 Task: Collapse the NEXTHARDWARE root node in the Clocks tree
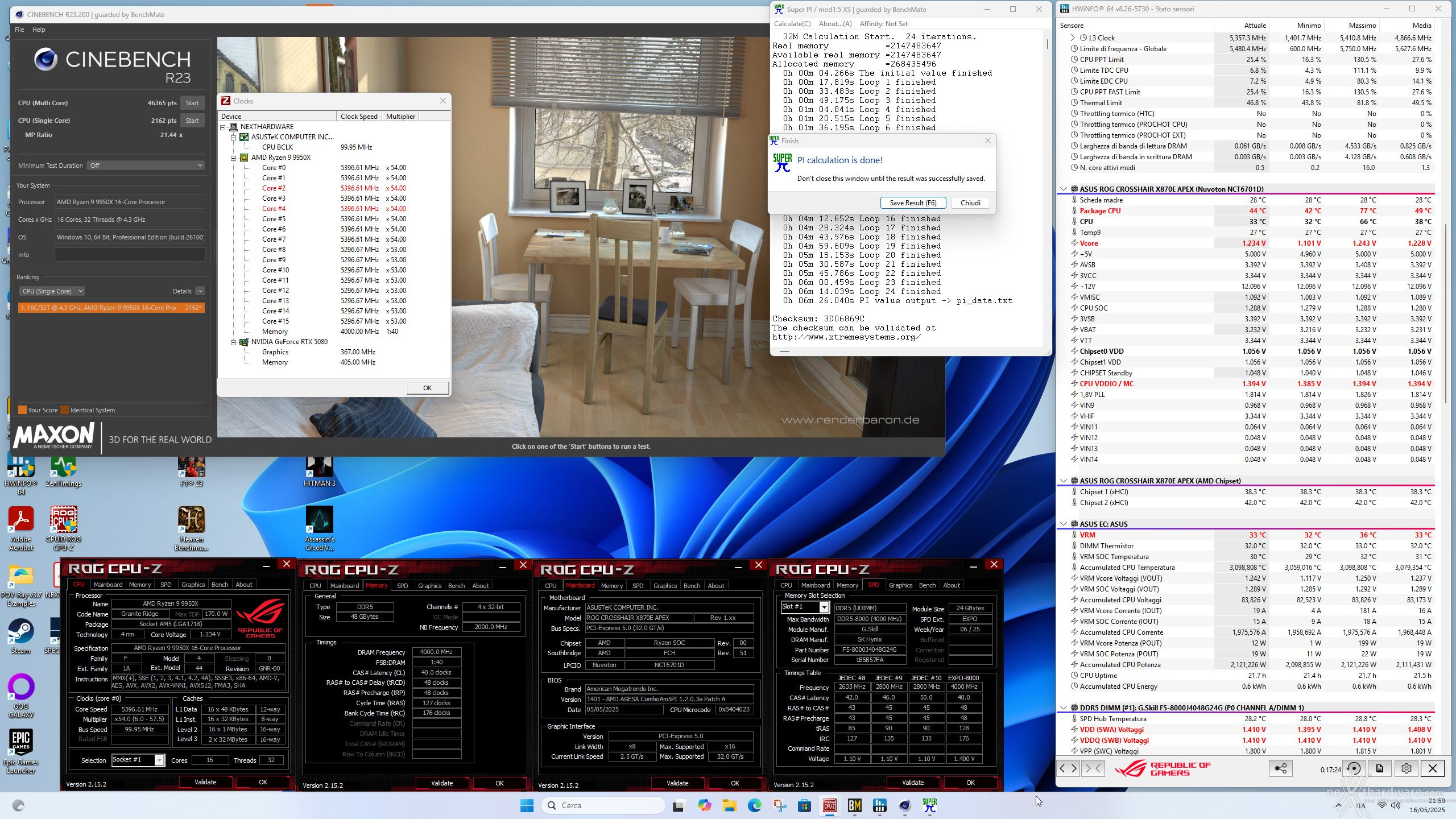(x=224, y=127)
